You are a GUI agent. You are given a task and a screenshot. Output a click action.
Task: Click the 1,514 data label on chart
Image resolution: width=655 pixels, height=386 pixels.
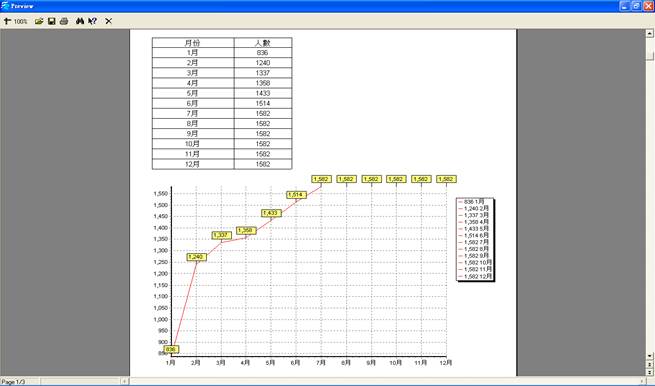(x=297, y=195)
